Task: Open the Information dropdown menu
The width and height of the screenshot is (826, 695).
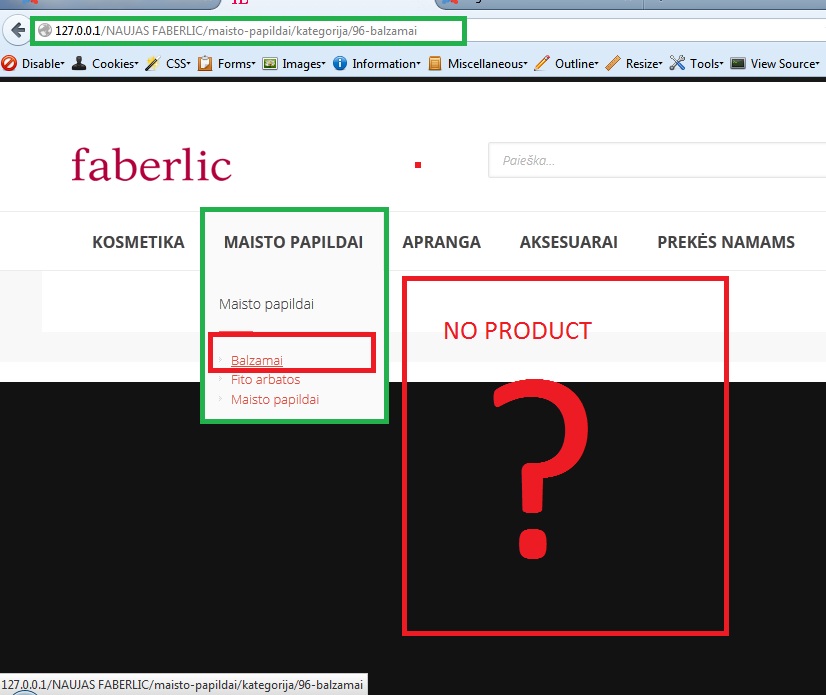Action: click(x=387, y=64)
